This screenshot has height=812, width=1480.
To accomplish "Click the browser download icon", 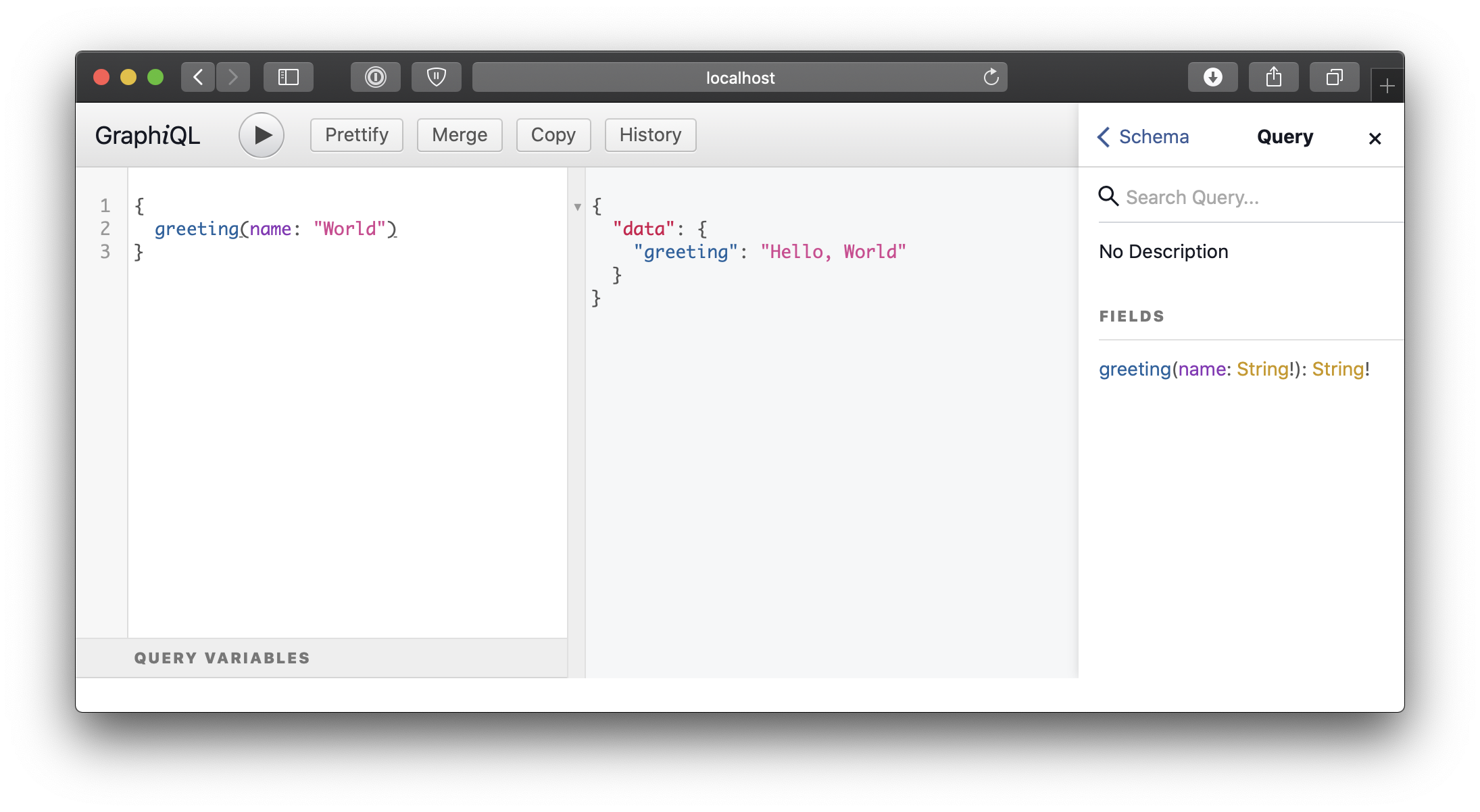I will 1214,78.
